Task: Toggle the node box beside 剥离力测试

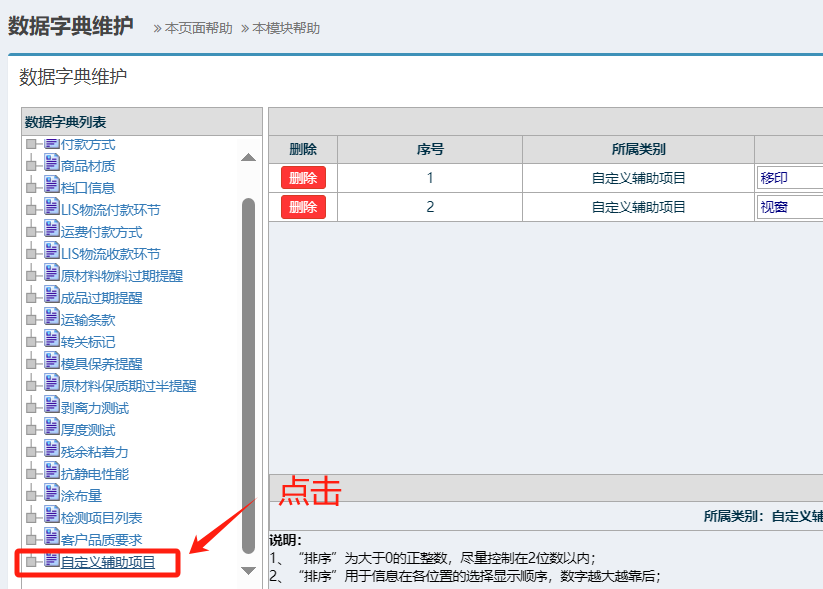Action: point(31,408)
